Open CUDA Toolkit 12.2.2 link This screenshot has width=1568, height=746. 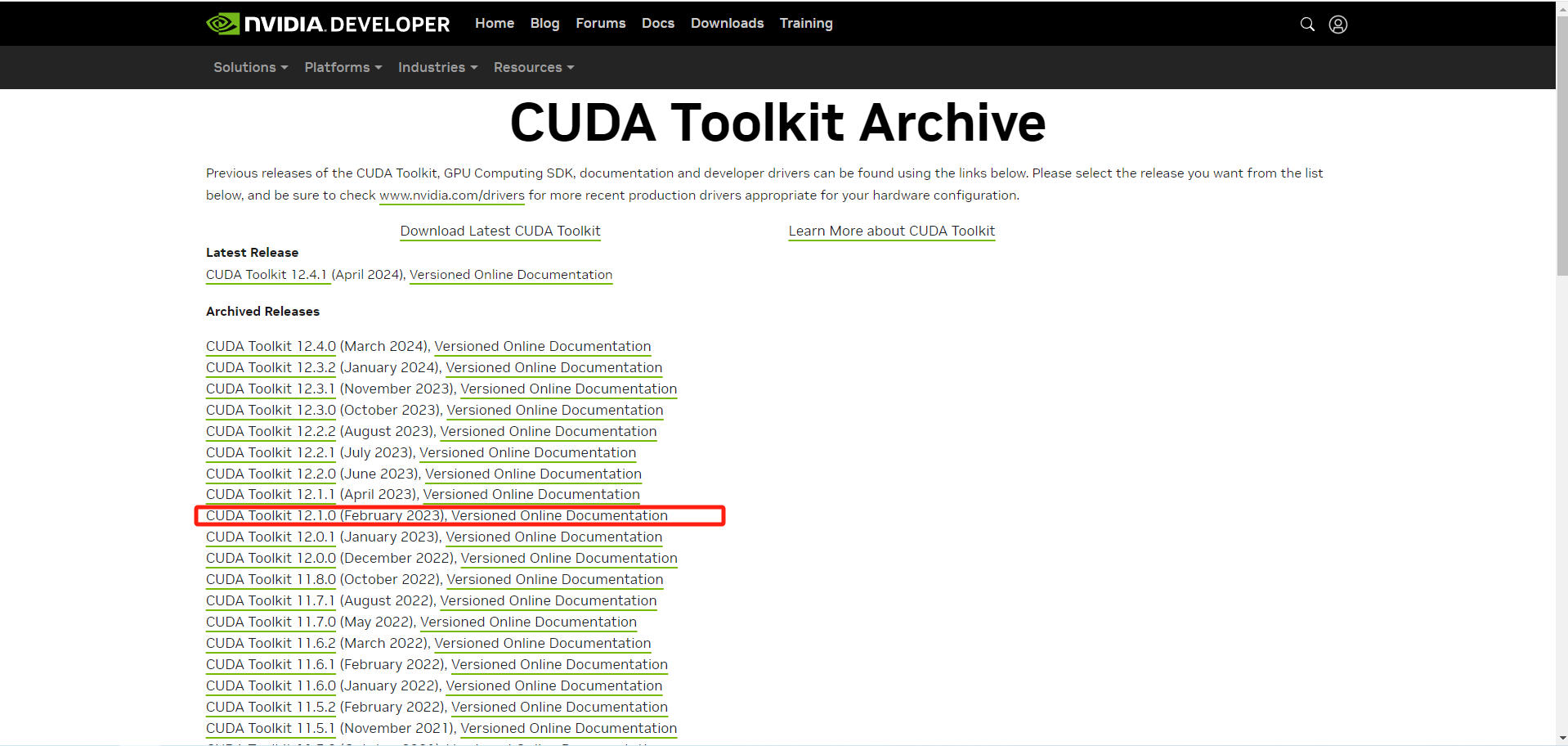(271, 432)
